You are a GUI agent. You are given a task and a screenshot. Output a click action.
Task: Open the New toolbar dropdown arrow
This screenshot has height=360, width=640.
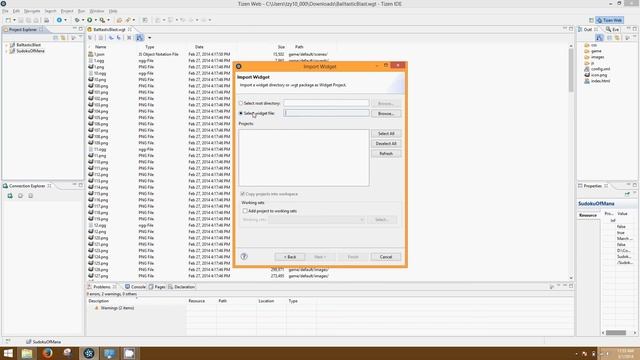pos(14,20)
